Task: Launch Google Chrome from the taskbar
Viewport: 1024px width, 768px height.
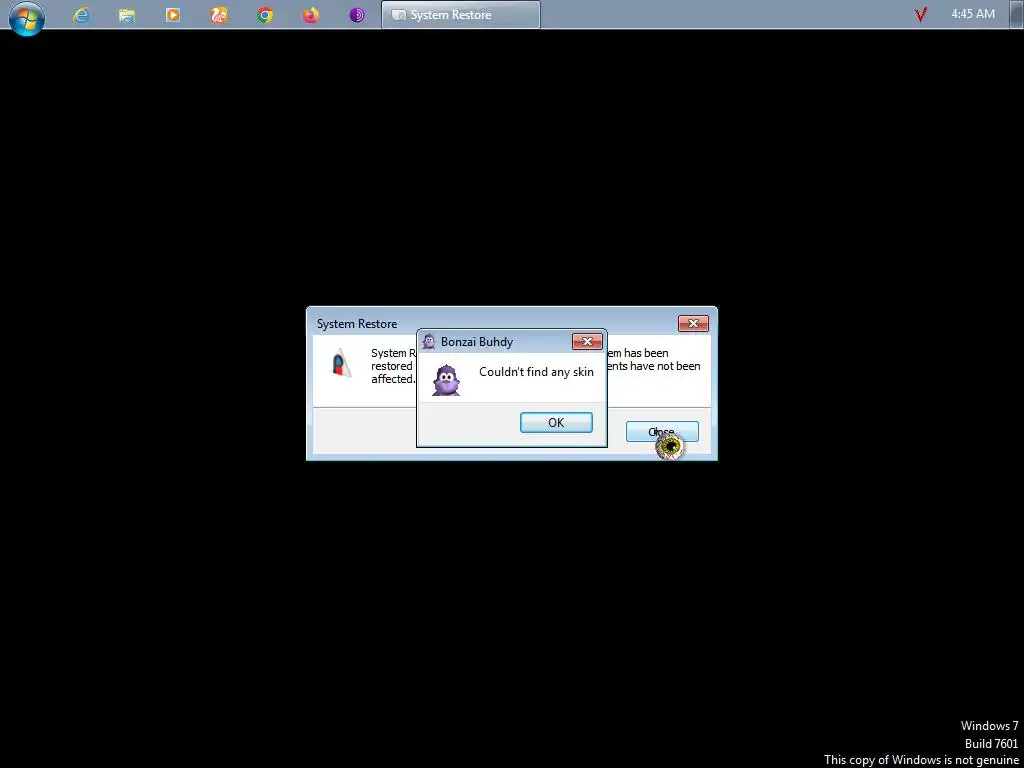Action: 264,14
